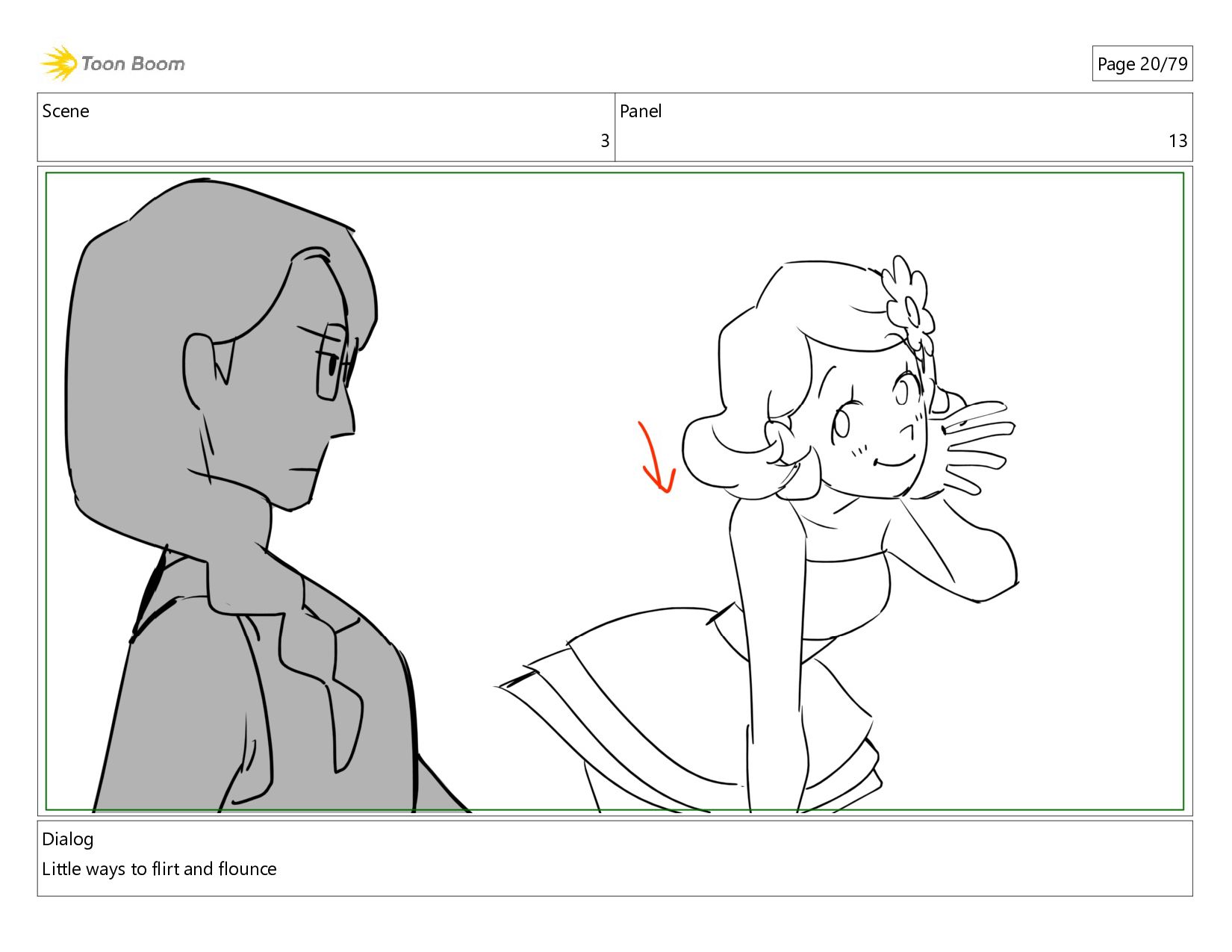Screen dimensions: 1232x952
Task: Click the 'Scene' label
Action: click(66, 111)
